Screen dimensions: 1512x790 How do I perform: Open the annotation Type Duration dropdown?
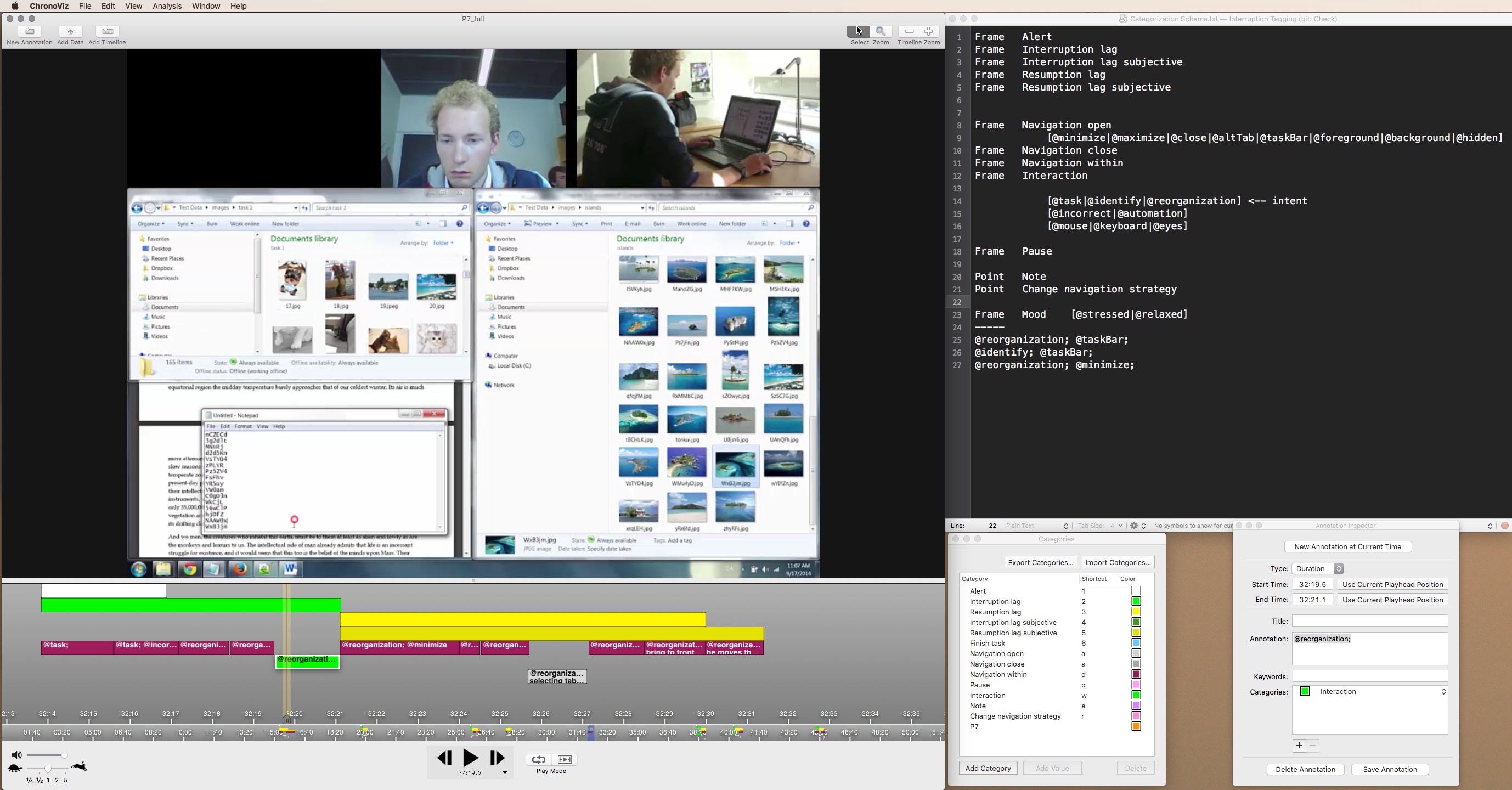coord(1318,569)
